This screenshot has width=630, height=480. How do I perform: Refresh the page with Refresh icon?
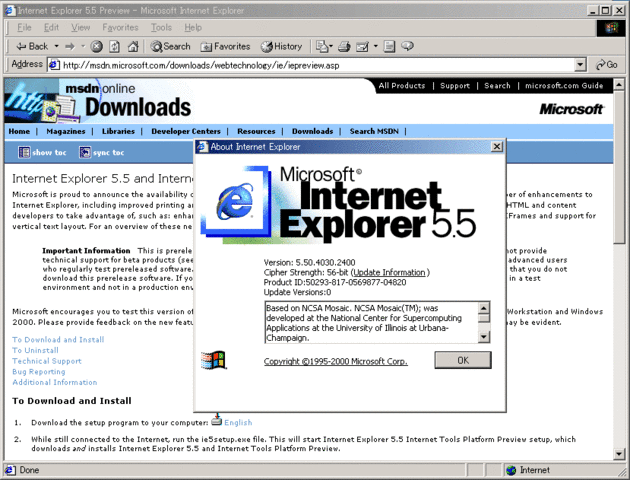pos(114,47)
